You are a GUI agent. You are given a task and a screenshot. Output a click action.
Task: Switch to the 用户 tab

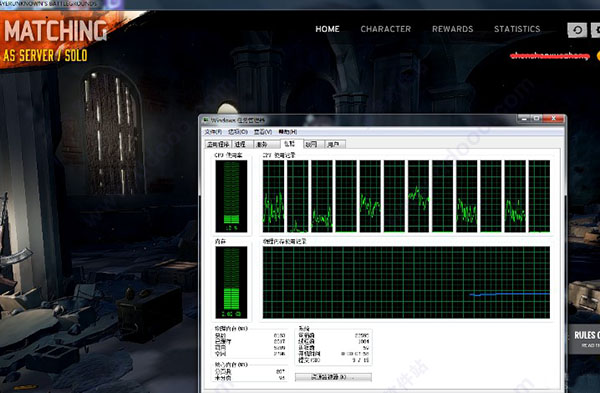334,144
